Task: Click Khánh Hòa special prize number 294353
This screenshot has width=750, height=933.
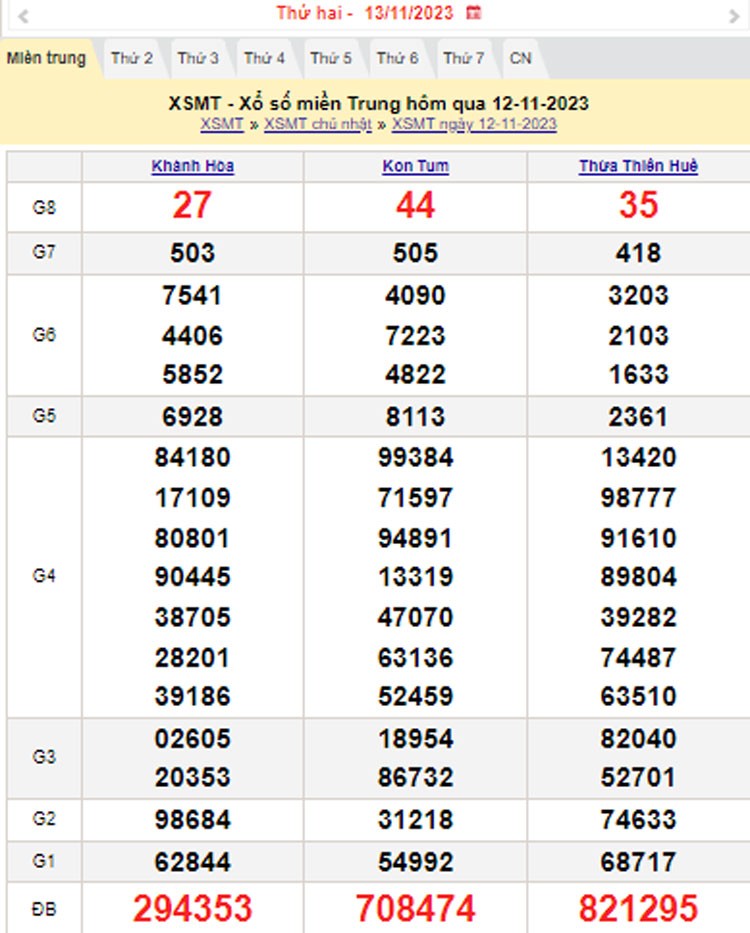Action: [193, 908]
